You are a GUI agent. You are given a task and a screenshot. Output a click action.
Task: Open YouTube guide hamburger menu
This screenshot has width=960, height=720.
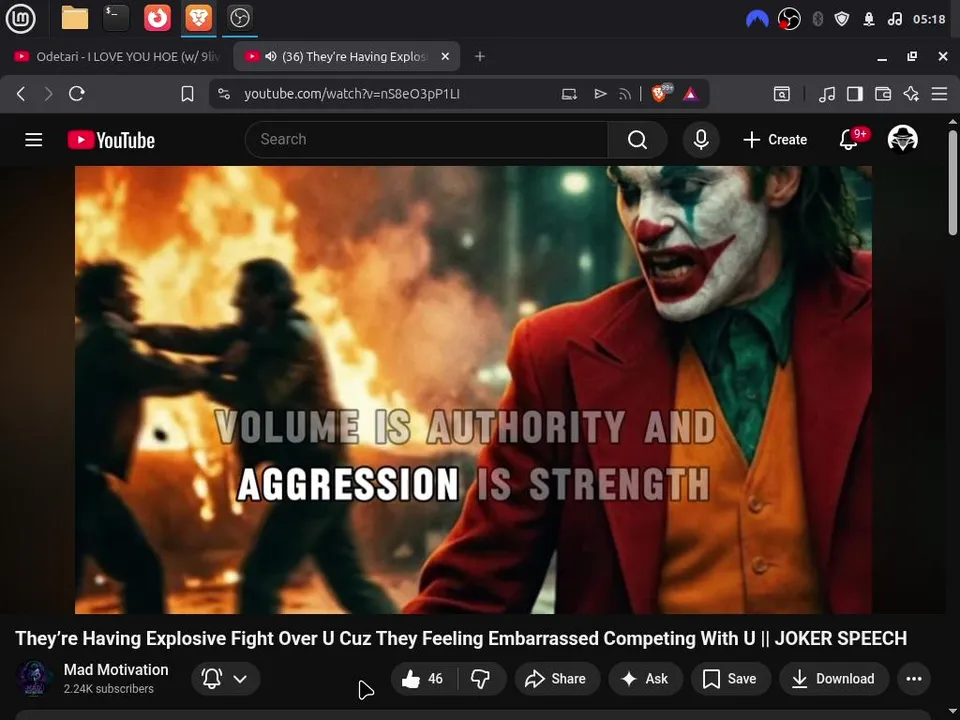(x=34, y=140)
